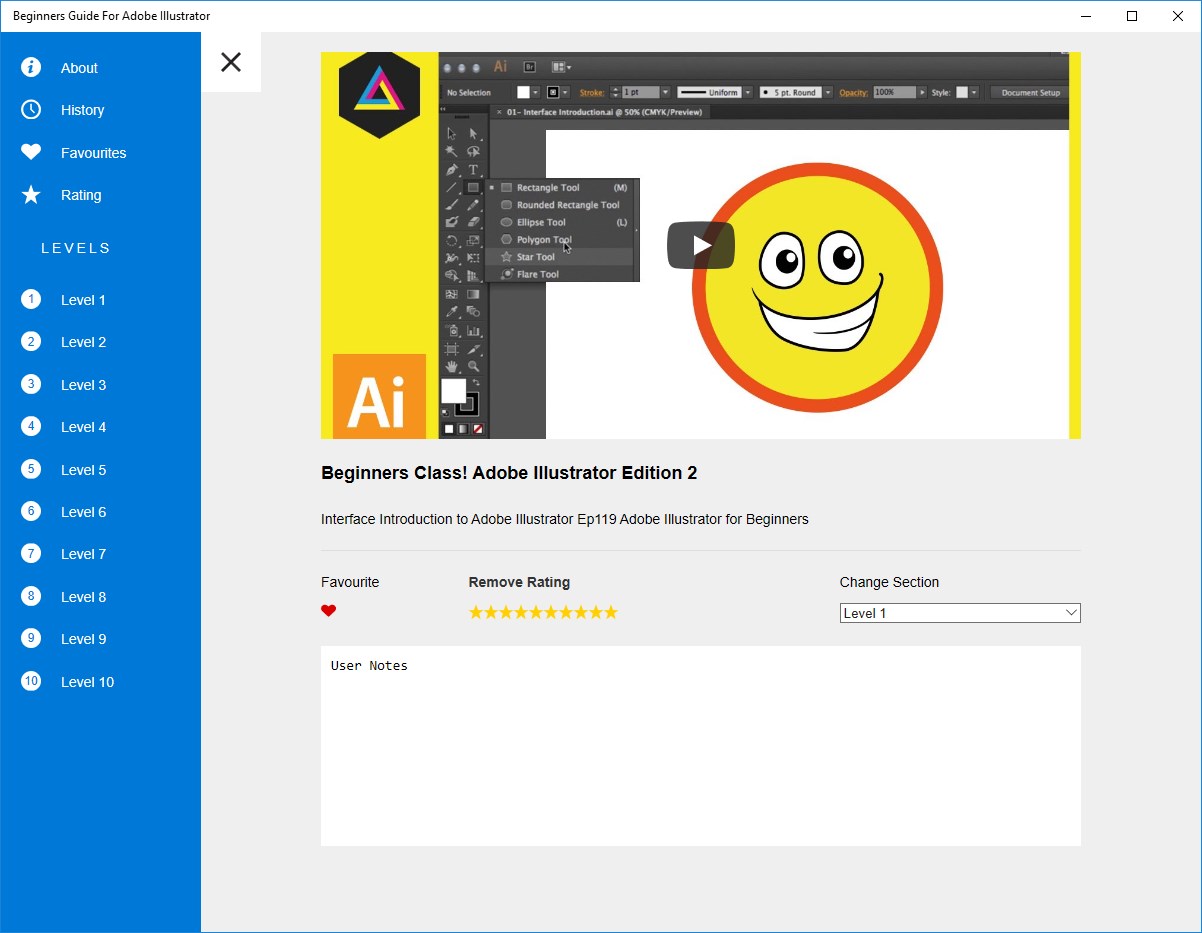Screen dimensions: 1202x933
Task: Click the circled number 2 icon
Action: (31, 341)
